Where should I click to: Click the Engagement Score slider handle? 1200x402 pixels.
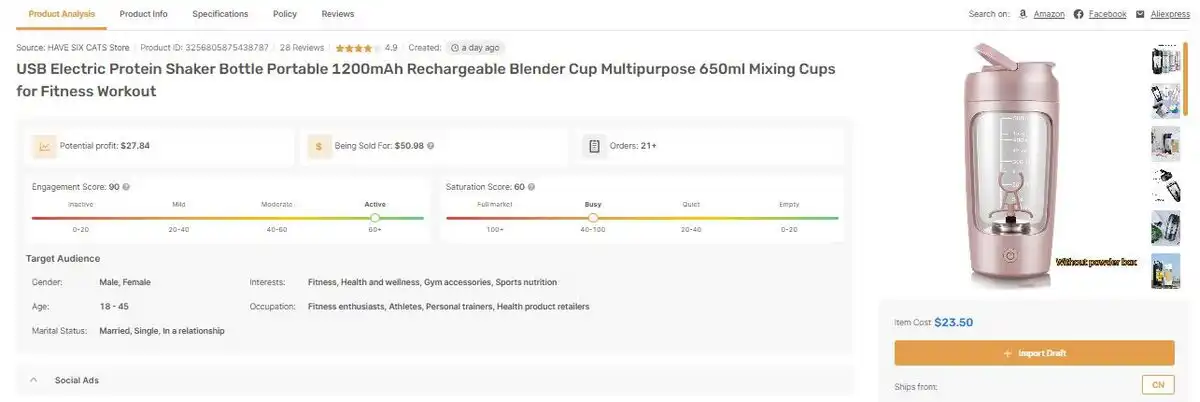click(x=375, y=217)
